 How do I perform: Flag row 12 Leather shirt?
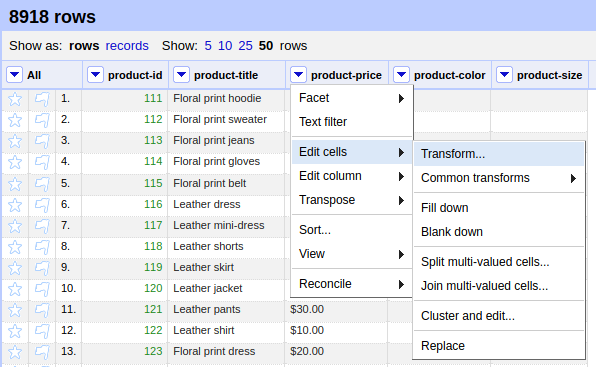[42, 331]
